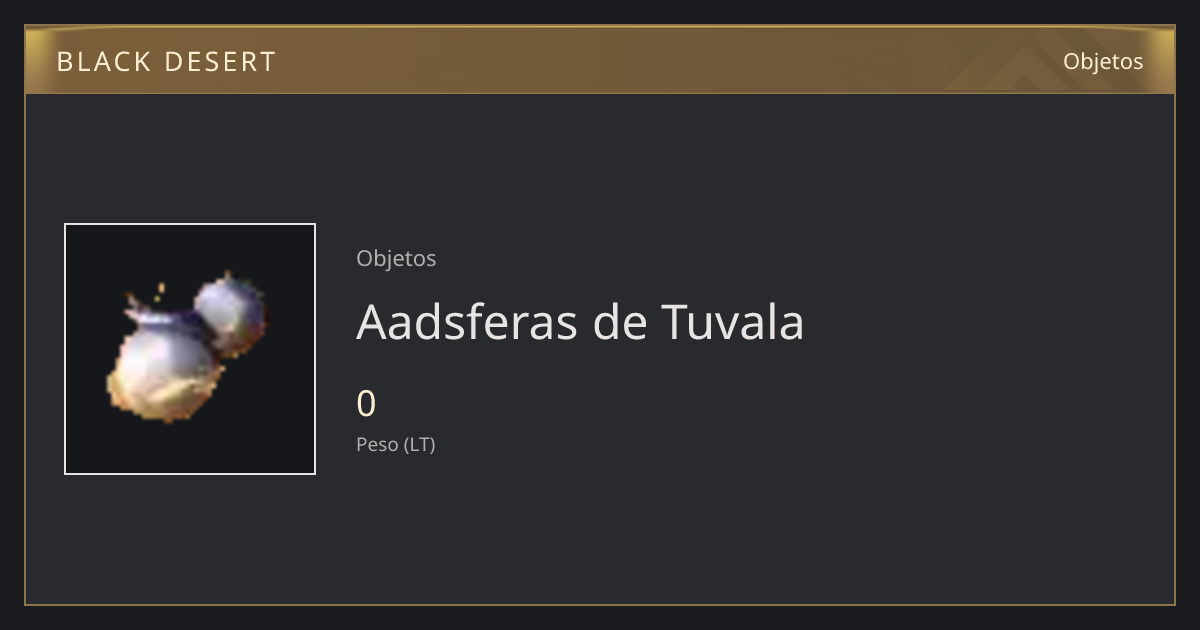
Task: Open Objetos in the top-right header
Action: pos(1103,61)
